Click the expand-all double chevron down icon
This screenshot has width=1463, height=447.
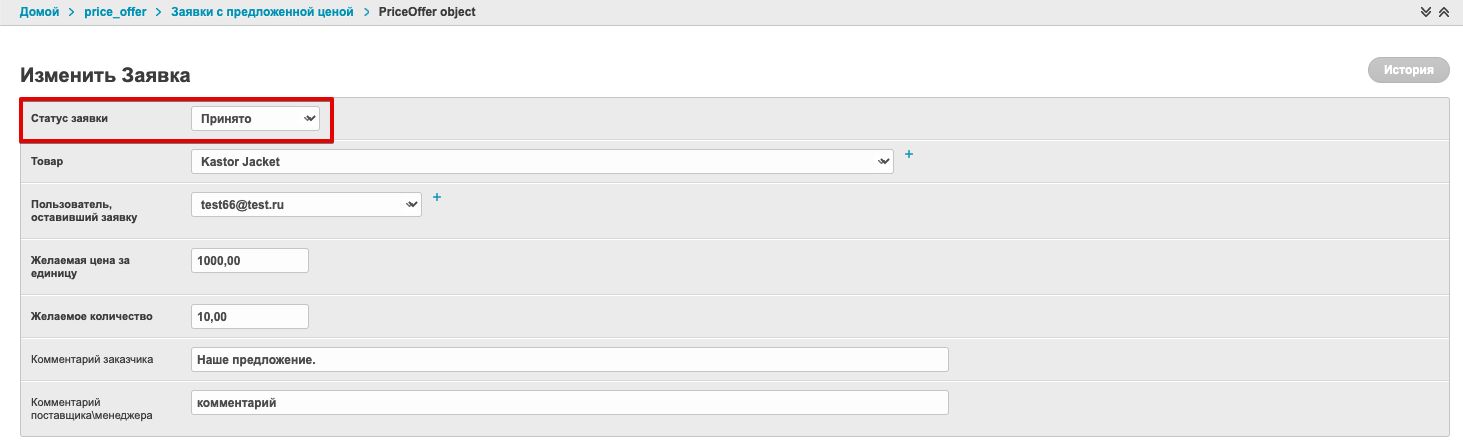pyautogui.click(x=1426, y=12)
